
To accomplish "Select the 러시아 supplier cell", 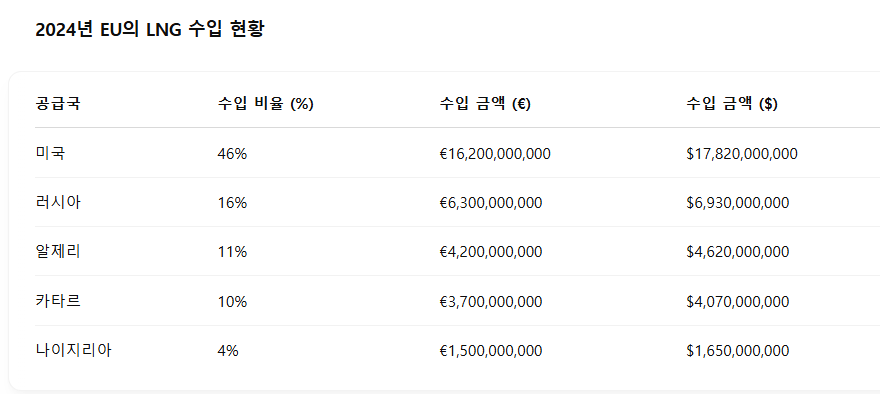I will (58, 203).
